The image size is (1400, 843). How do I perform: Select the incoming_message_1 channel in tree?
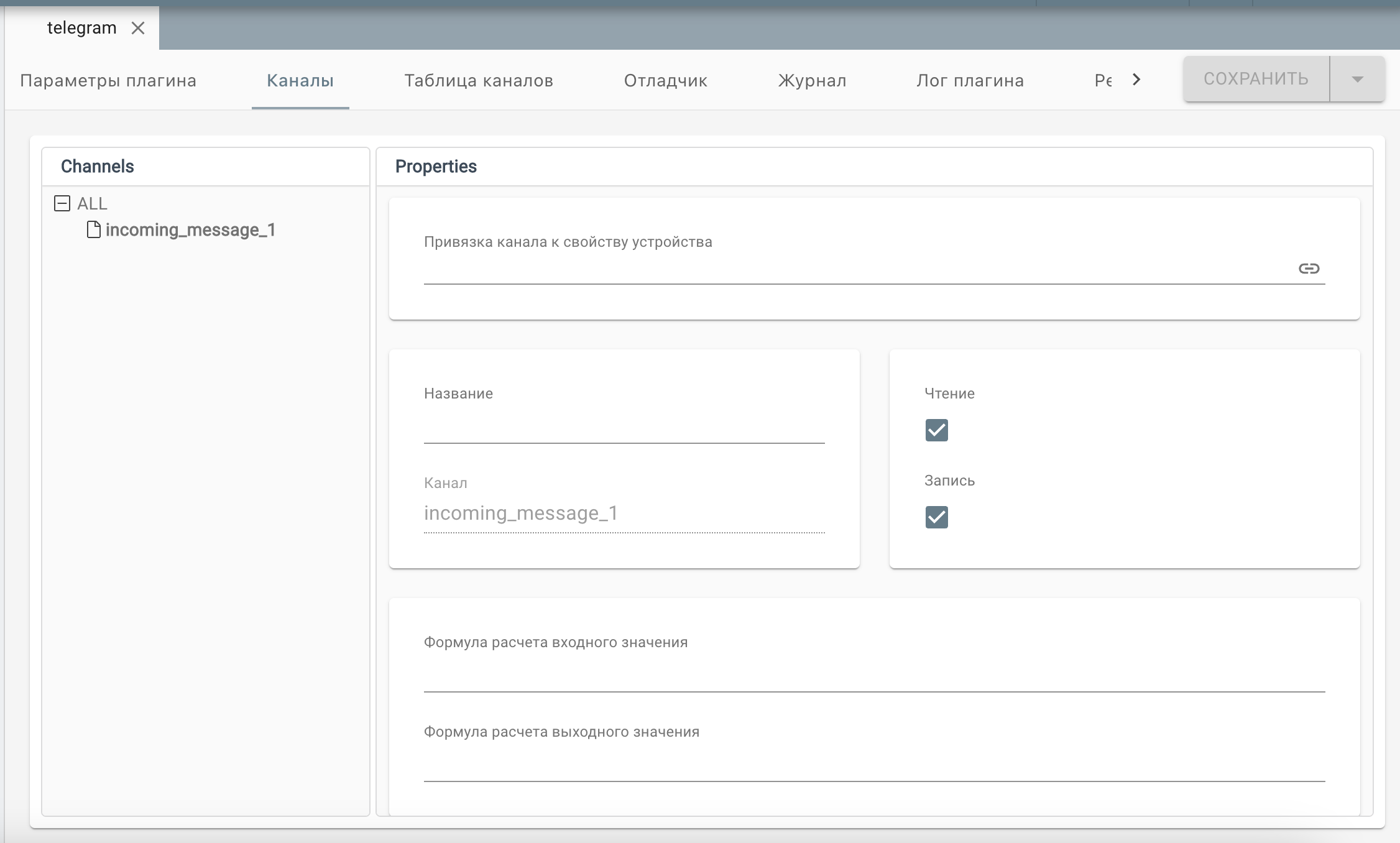point(190,230)
